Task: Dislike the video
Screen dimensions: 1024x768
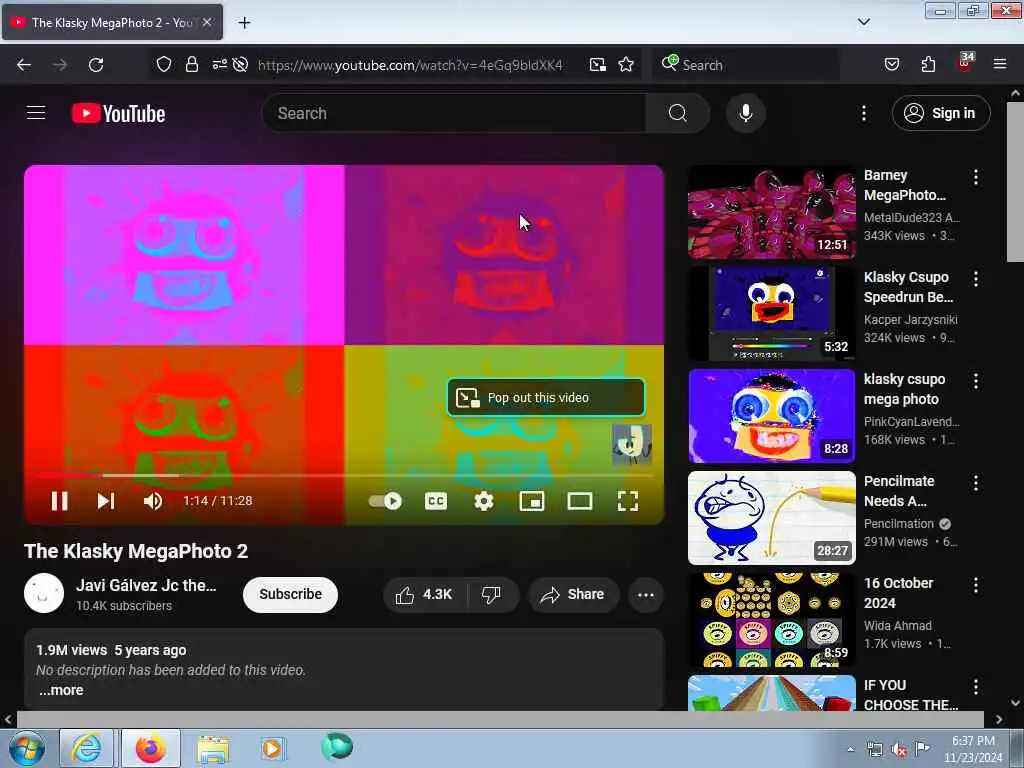Action: (x=491, y=594)
